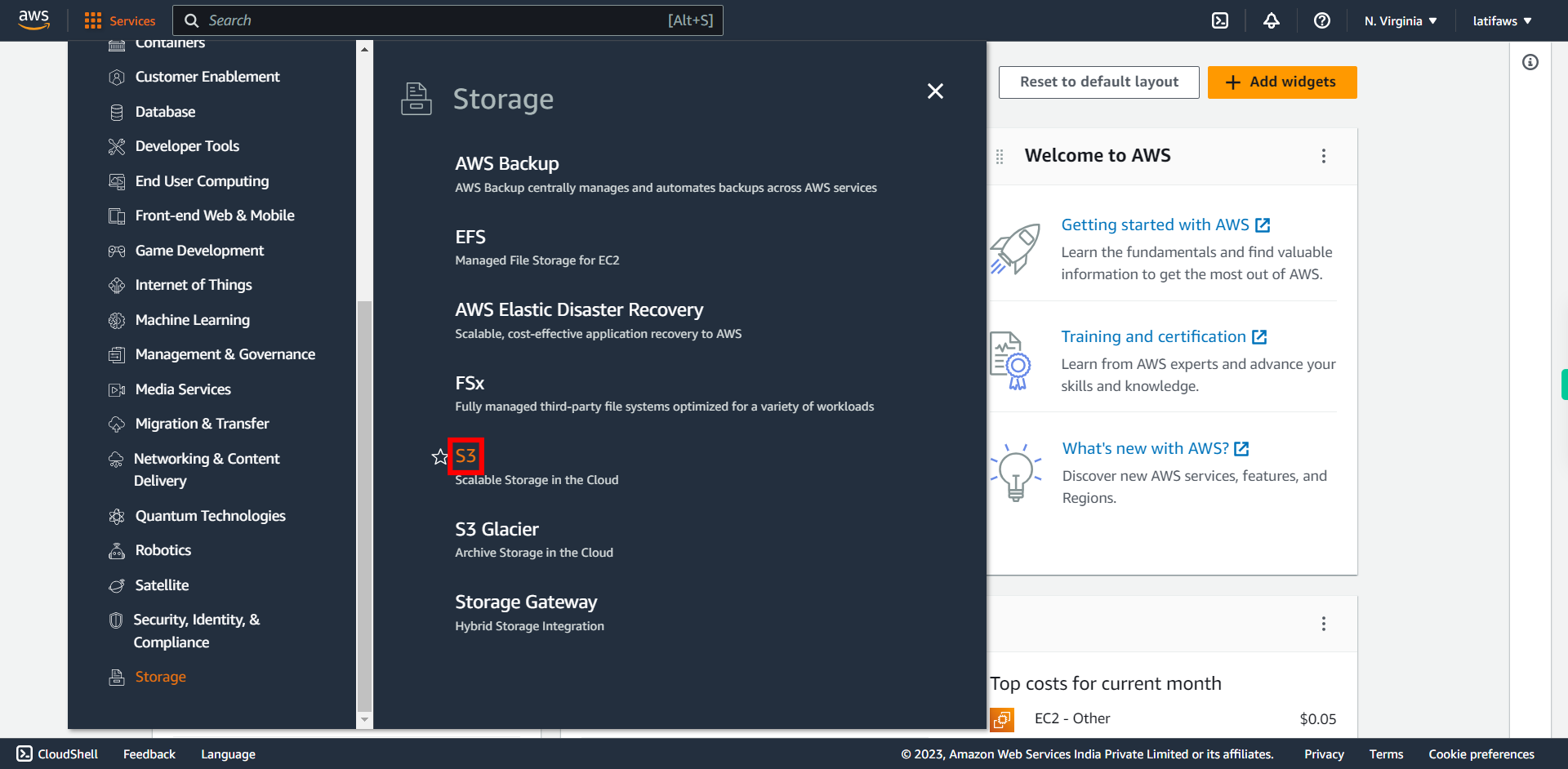Image resolution: width=1568 pixels, height=769 pixels.
Task: Click the Migration & Transfer cloud icon
Action: 117,424
